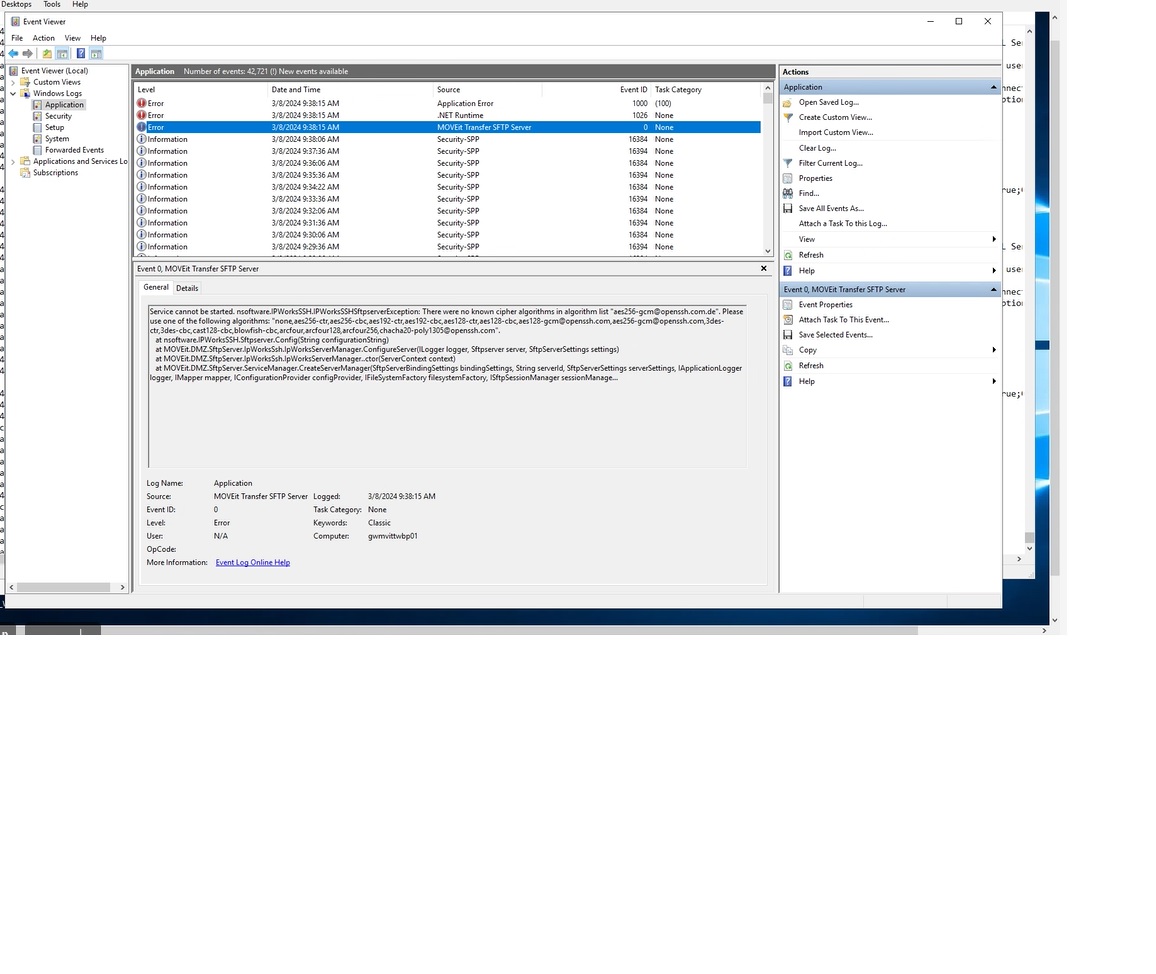
Task: Choose Save All Events As action
Action: point(830,209)
